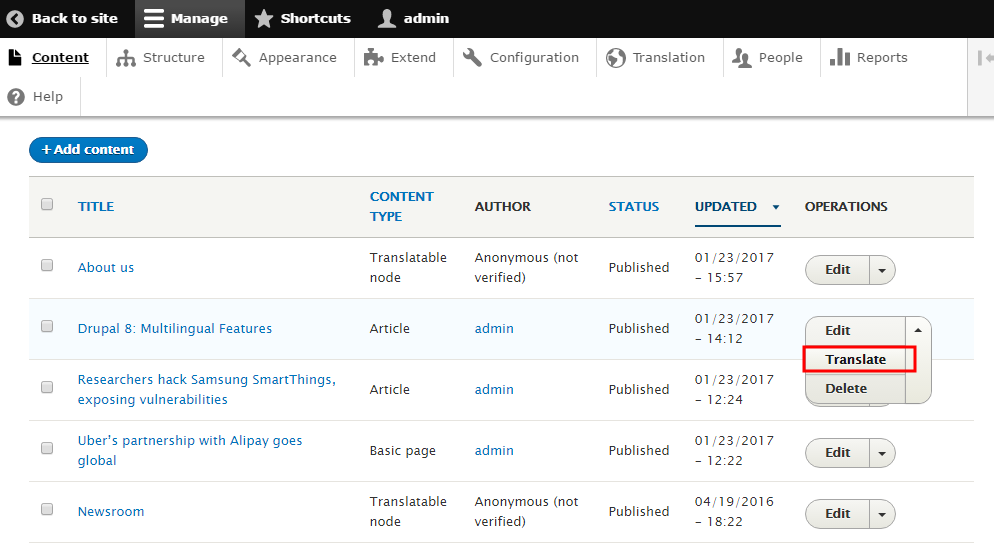Viewport: 994px width, 543px height.
Task: Click the Translation globe icon
Action: (616, 58)
